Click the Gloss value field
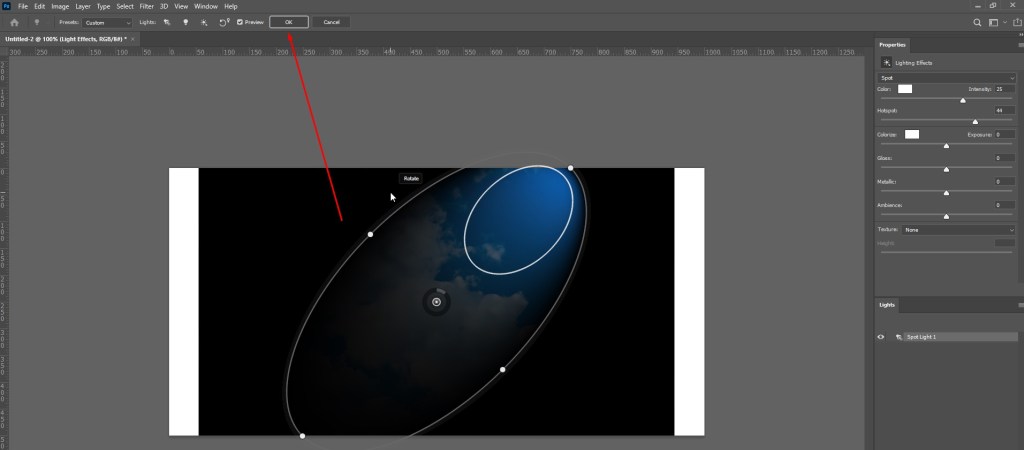 [x=1004, y=158]
